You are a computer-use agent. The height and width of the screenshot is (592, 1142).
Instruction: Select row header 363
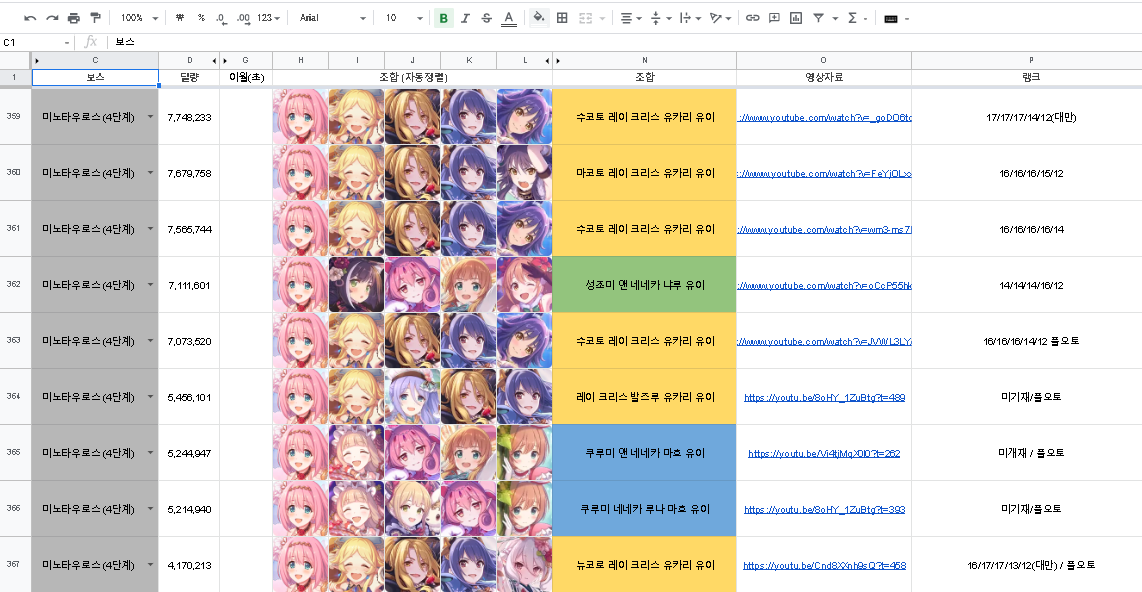pos(15,340)
